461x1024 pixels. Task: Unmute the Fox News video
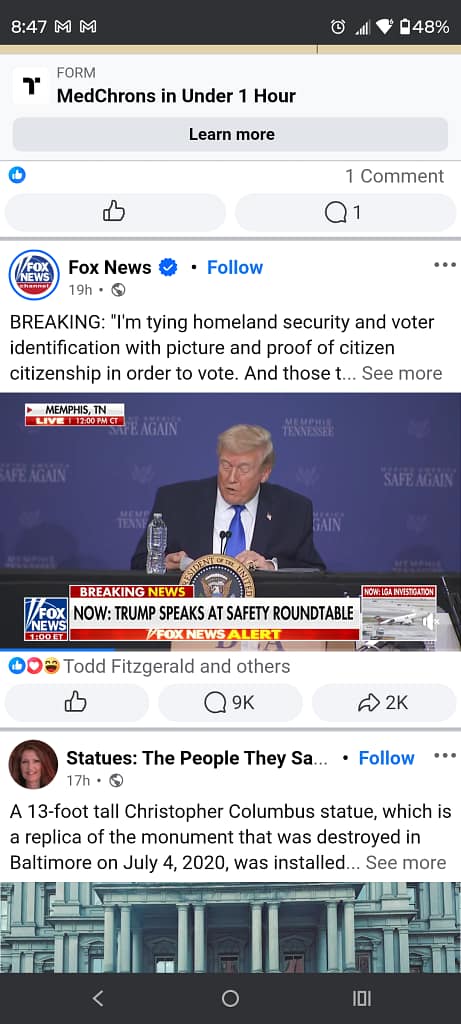pyautogui.click(x=429, y=622)
